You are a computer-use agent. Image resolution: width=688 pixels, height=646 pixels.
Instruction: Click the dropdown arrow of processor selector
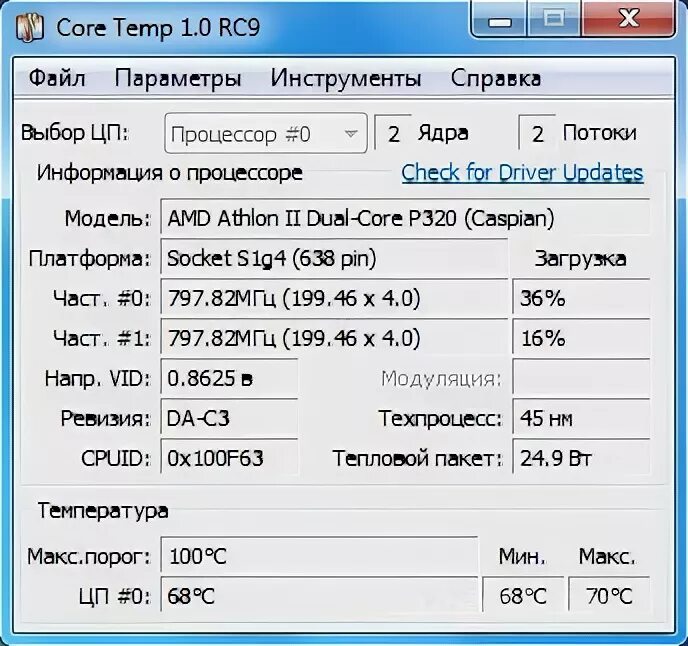click(351, 133)
